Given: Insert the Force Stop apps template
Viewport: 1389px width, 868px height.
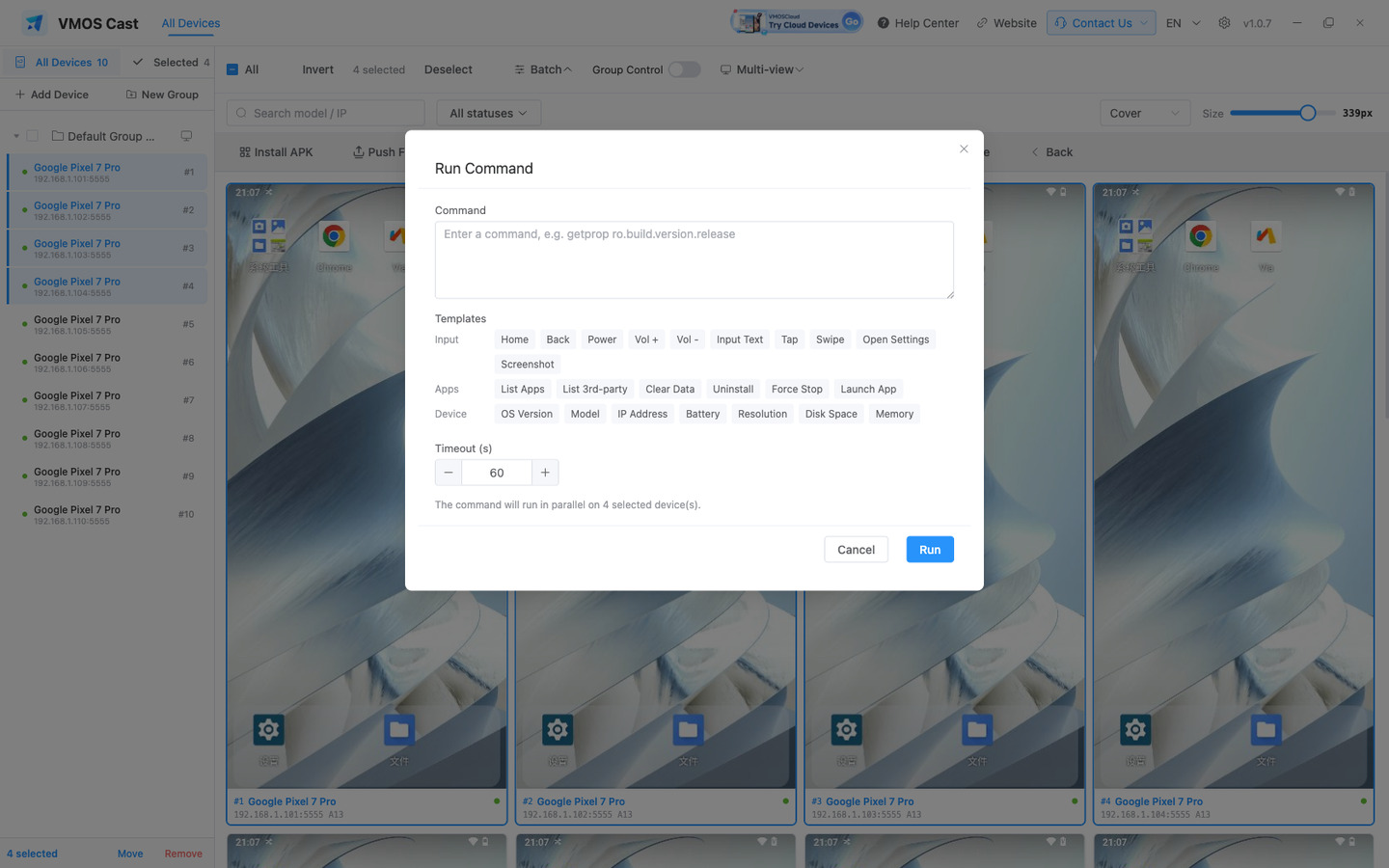Looking at the screenshot, I should point(797,390).
